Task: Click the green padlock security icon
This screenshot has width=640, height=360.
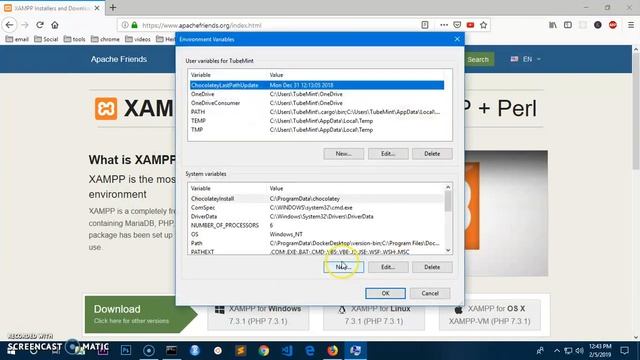Action: [134, 25]
